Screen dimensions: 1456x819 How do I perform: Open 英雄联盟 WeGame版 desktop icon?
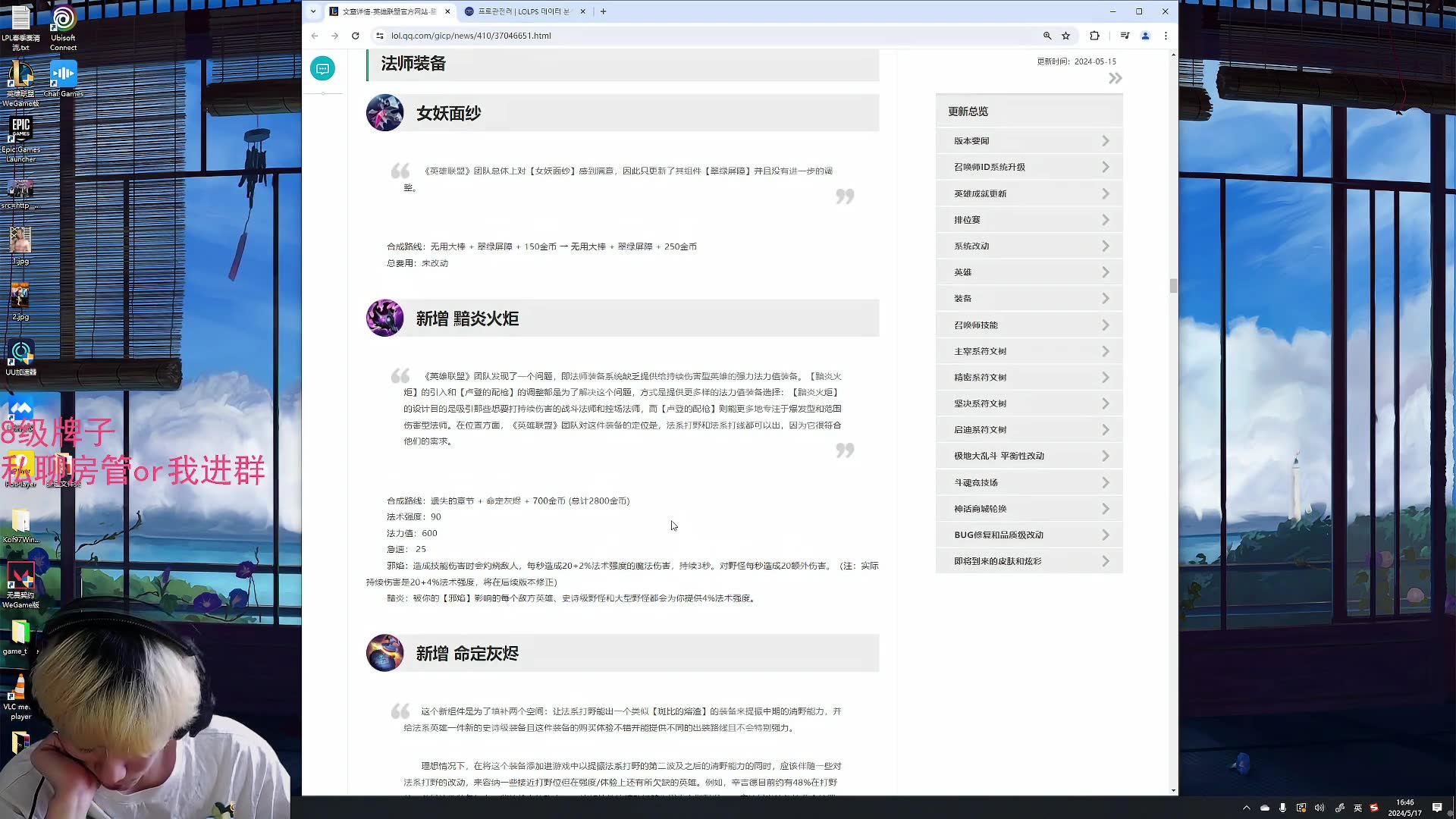(20, 83)
